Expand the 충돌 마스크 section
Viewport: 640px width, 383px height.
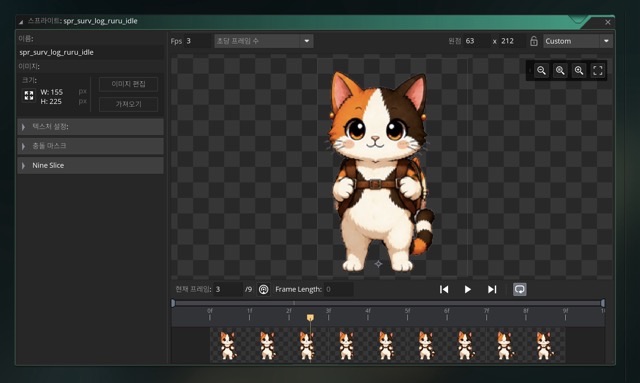point(91,146)
